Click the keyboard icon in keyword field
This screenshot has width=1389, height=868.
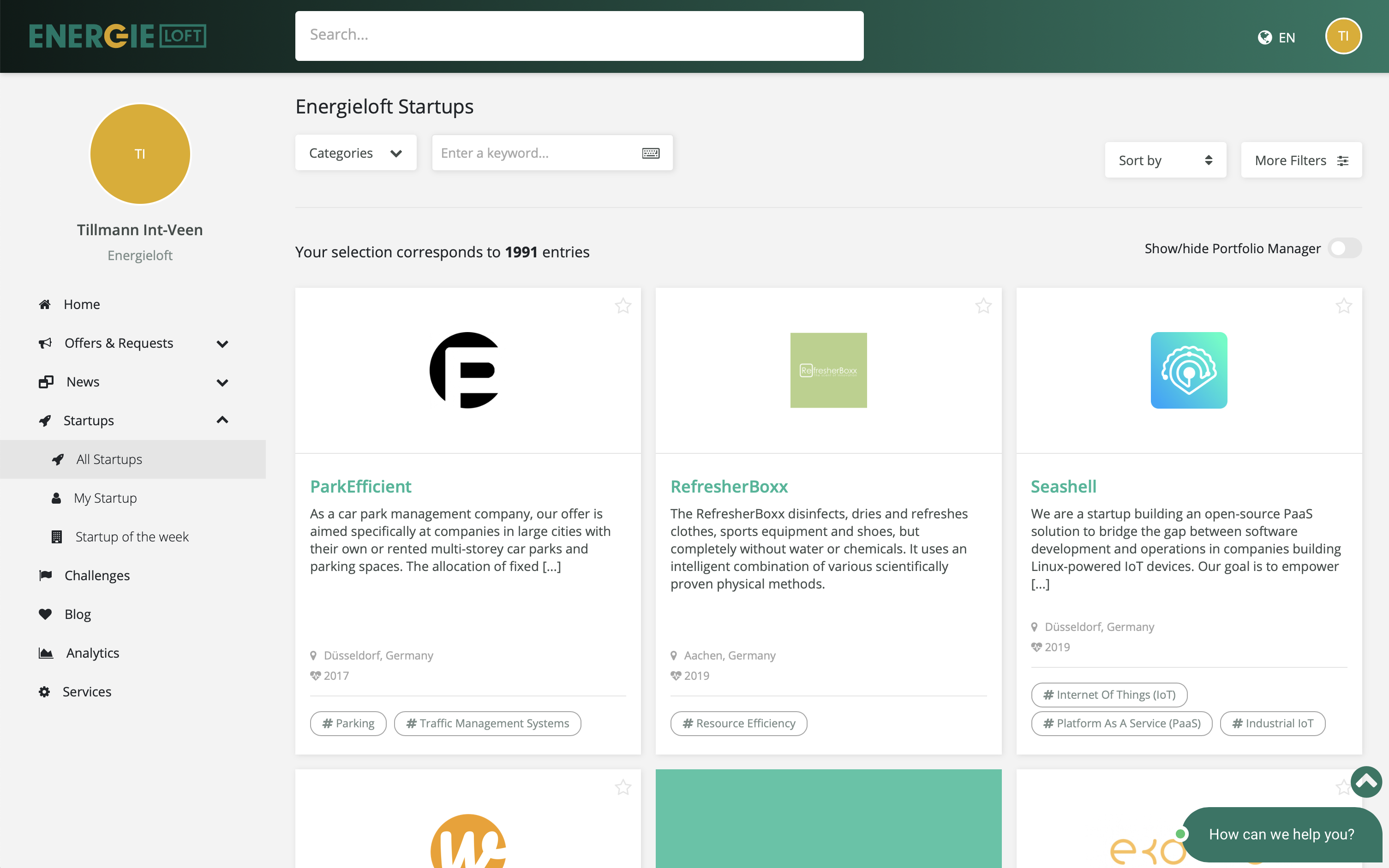[650, 153]
